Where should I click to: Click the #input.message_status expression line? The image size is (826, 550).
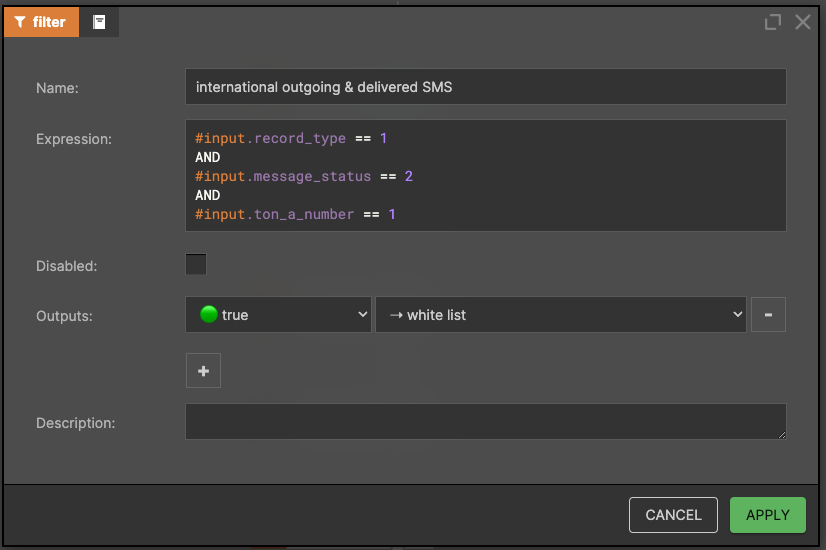304,176
